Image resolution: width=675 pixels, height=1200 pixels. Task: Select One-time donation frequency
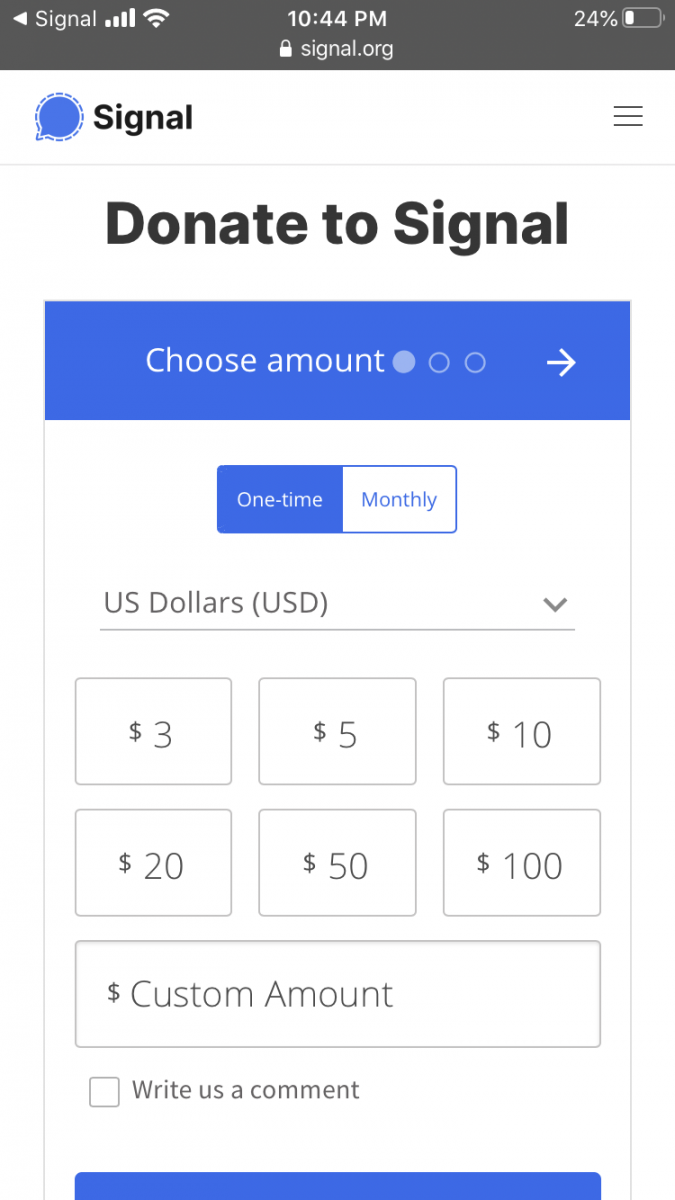tap(280, 499)
